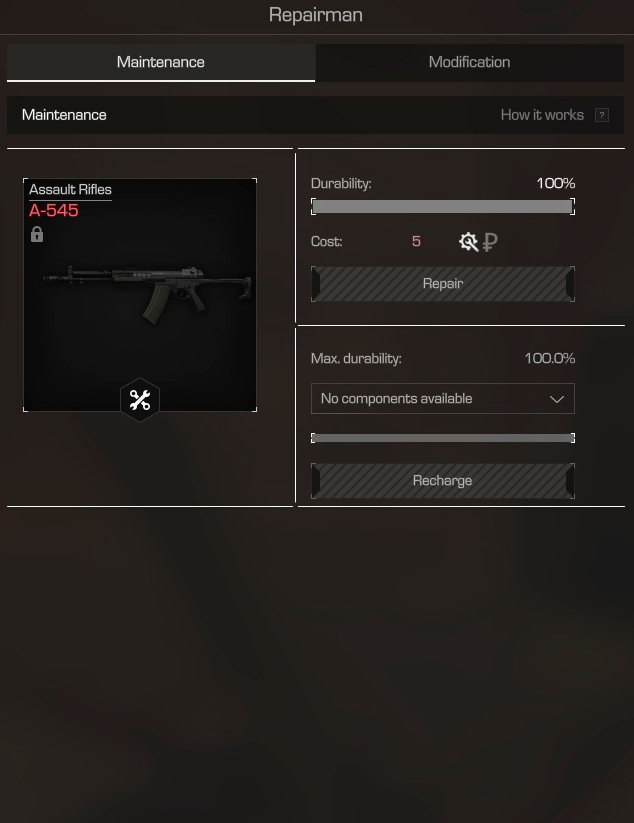Click the question mark help icon

[602, 115]
